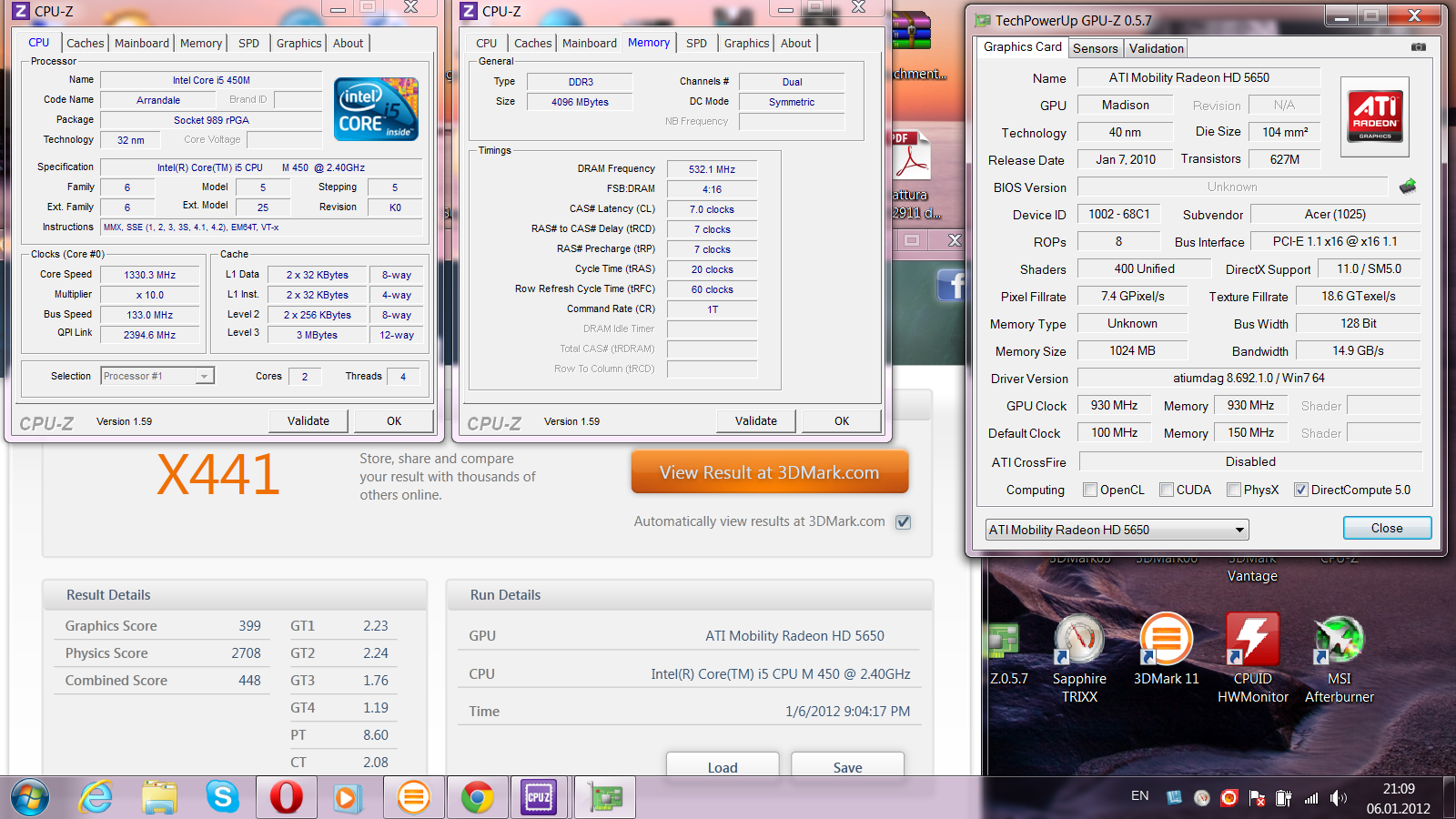The height and width of the screenshot is (819, 1456).
Task: Open the media player taskbar icon
Action: pyautogui.click(x=347, y=798)
